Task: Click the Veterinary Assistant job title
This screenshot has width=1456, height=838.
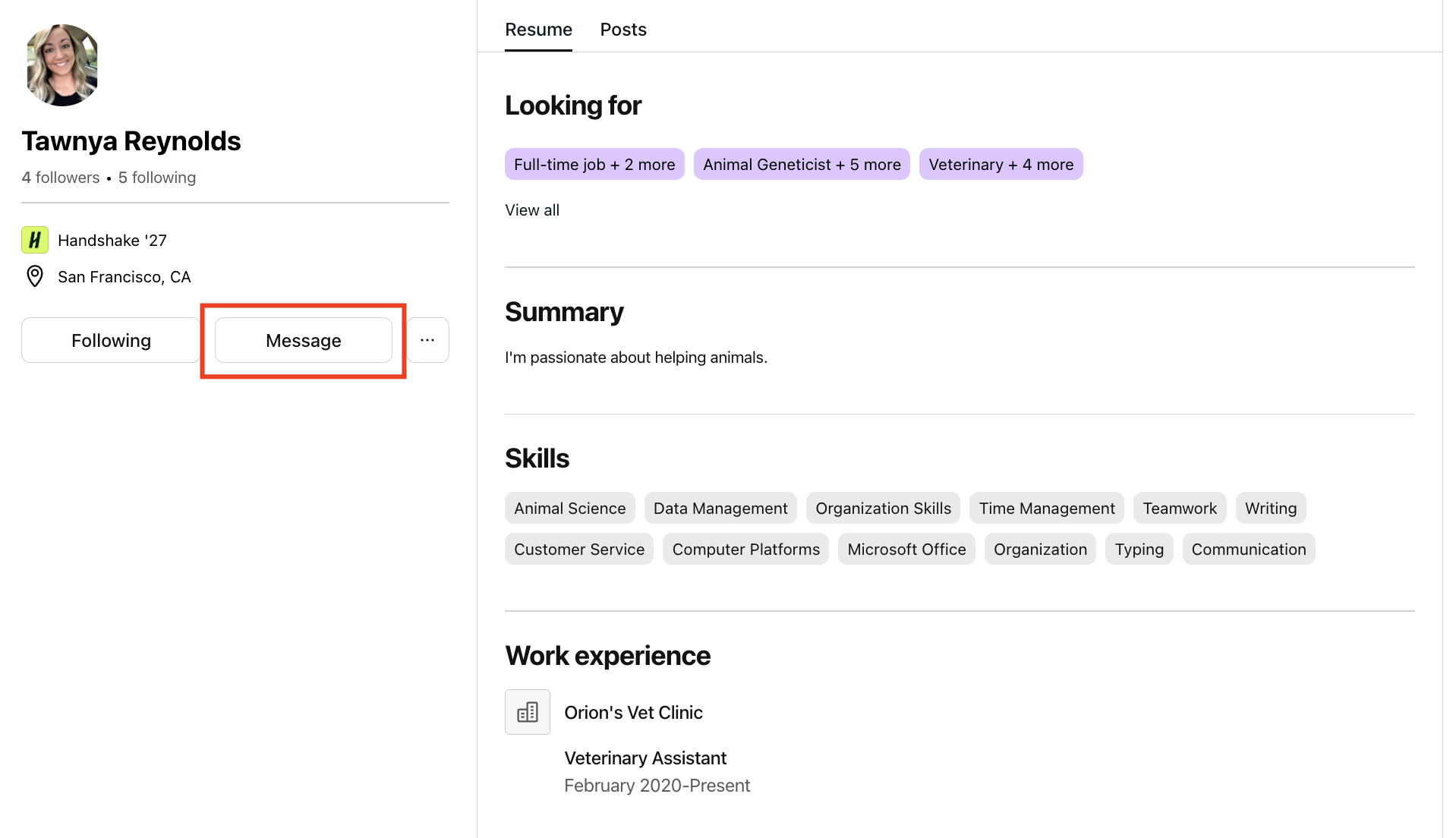Action: [x=645, y=758]
